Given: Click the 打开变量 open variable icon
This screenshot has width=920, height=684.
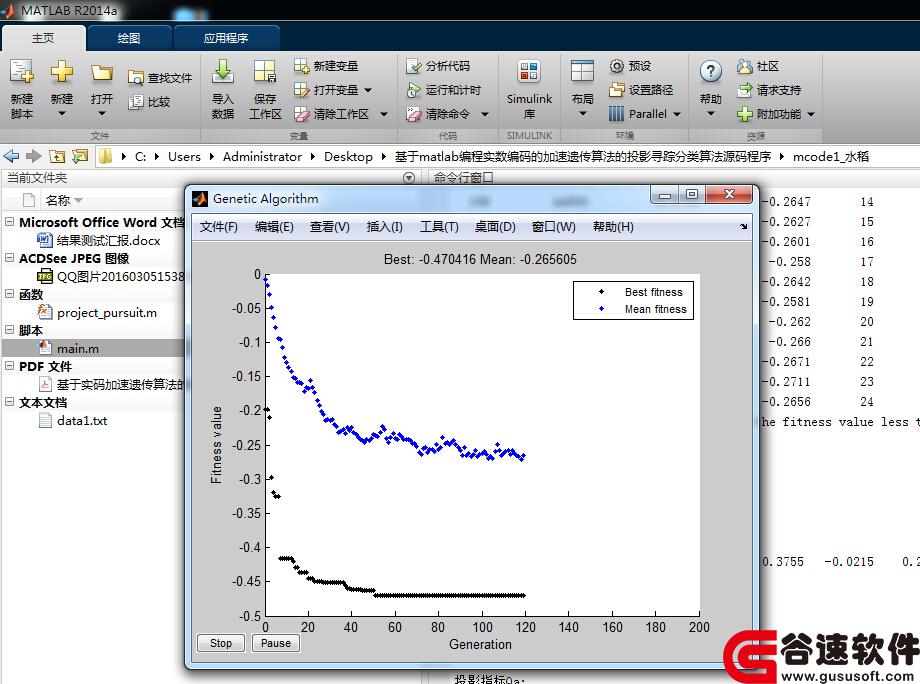Looking at the screenshot, I should pyautogui.click(x=302, y=90).
